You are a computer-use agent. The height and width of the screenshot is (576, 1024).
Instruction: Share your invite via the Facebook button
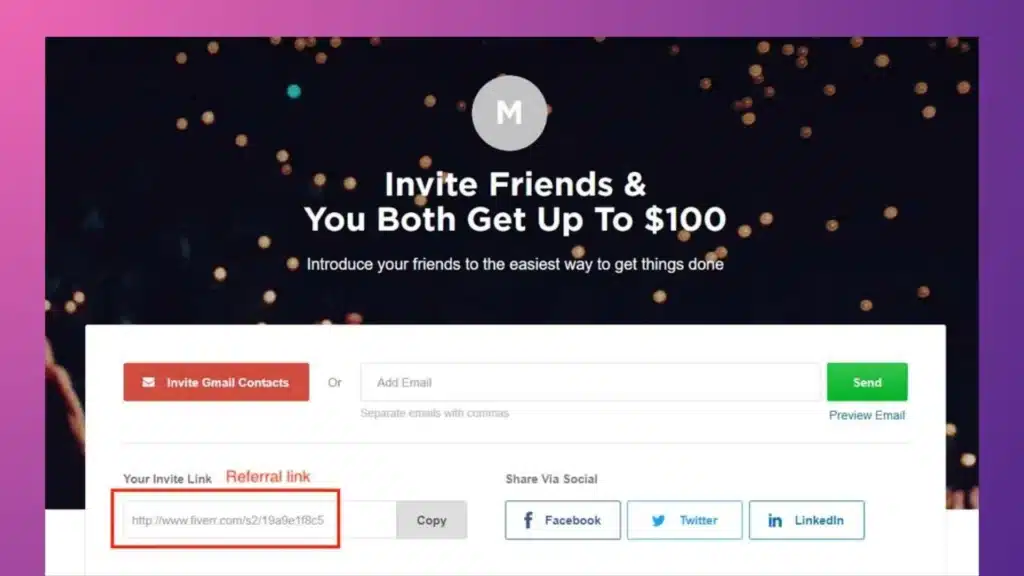tap(562, 519)
